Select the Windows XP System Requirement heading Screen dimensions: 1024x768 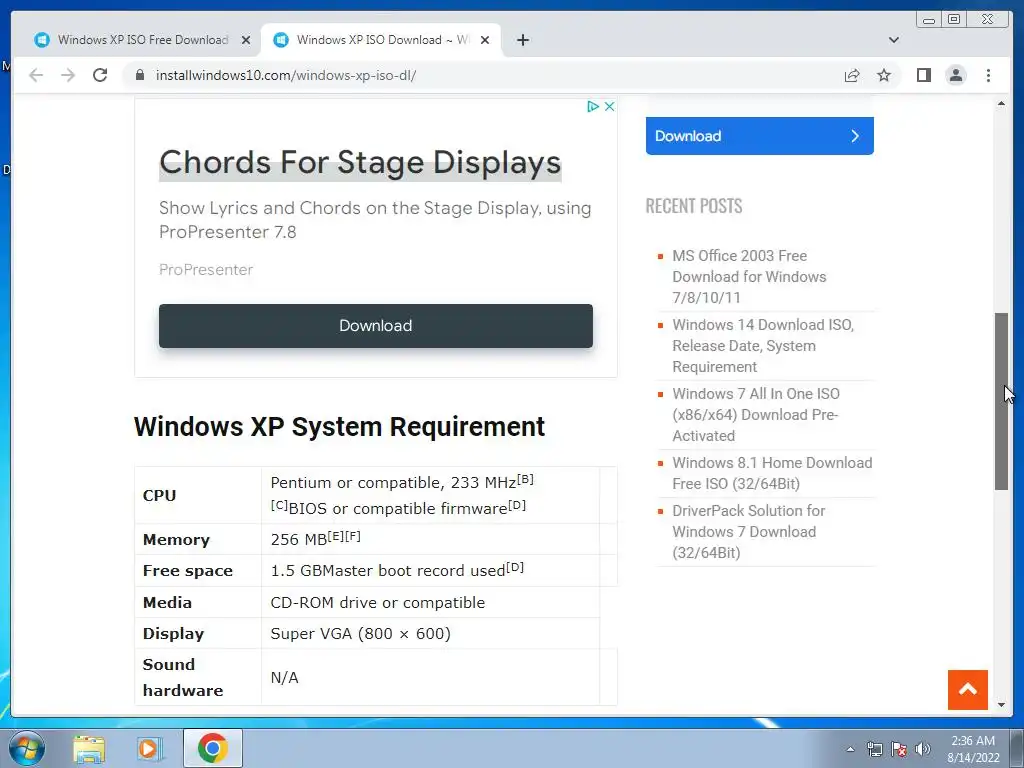click(x=339, y=427)
